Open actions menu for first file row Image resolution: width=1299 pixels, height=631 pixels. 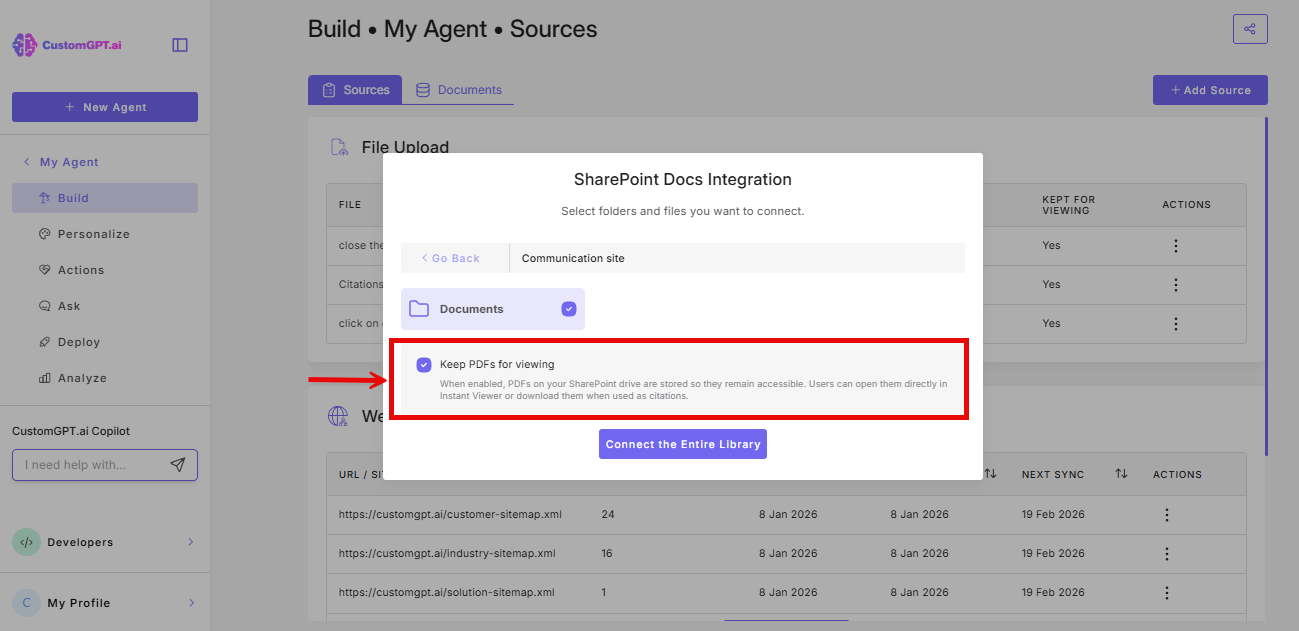tap(1176, 245)
